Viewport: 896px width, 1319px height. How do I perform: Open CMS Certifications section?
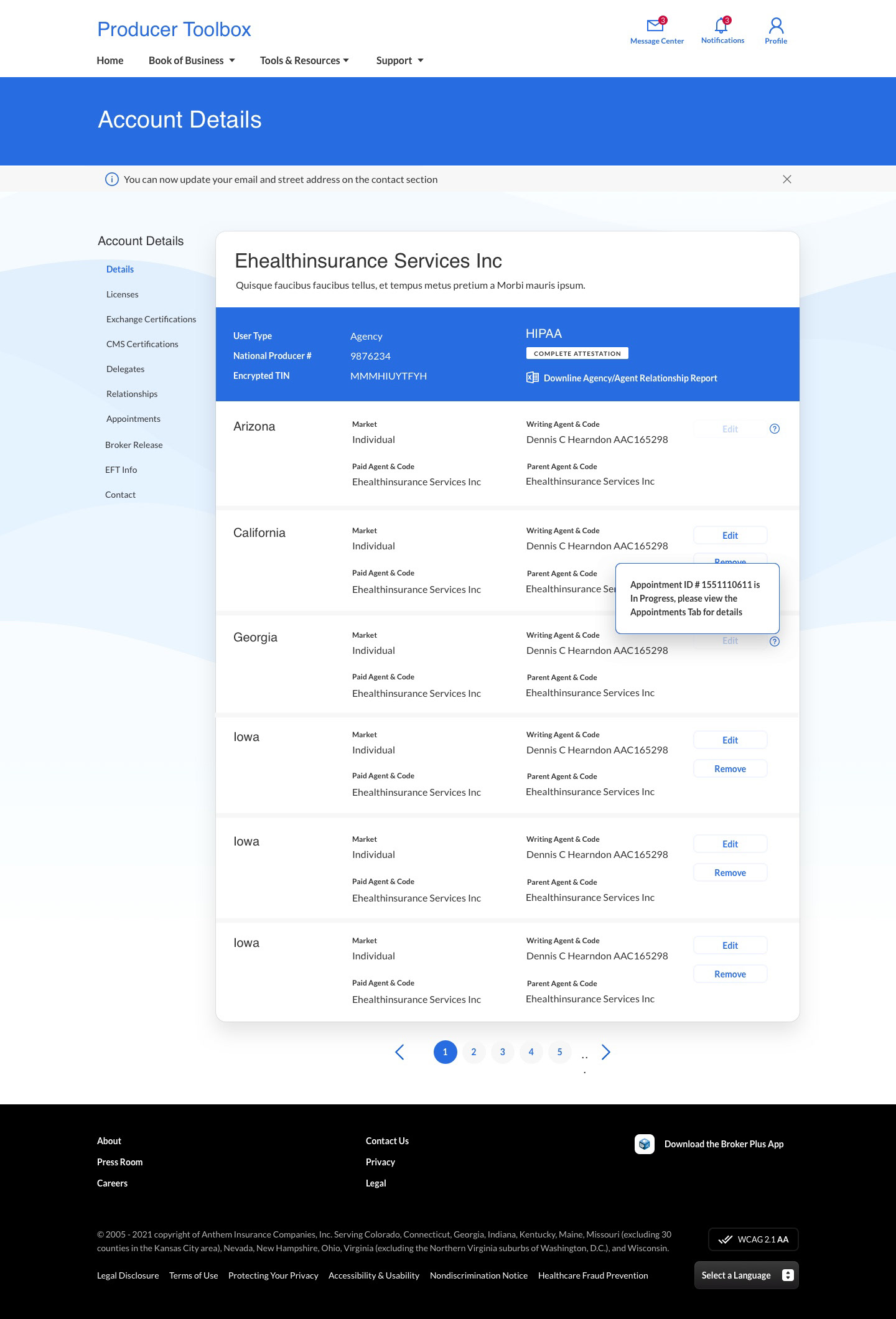click(142, 344)
